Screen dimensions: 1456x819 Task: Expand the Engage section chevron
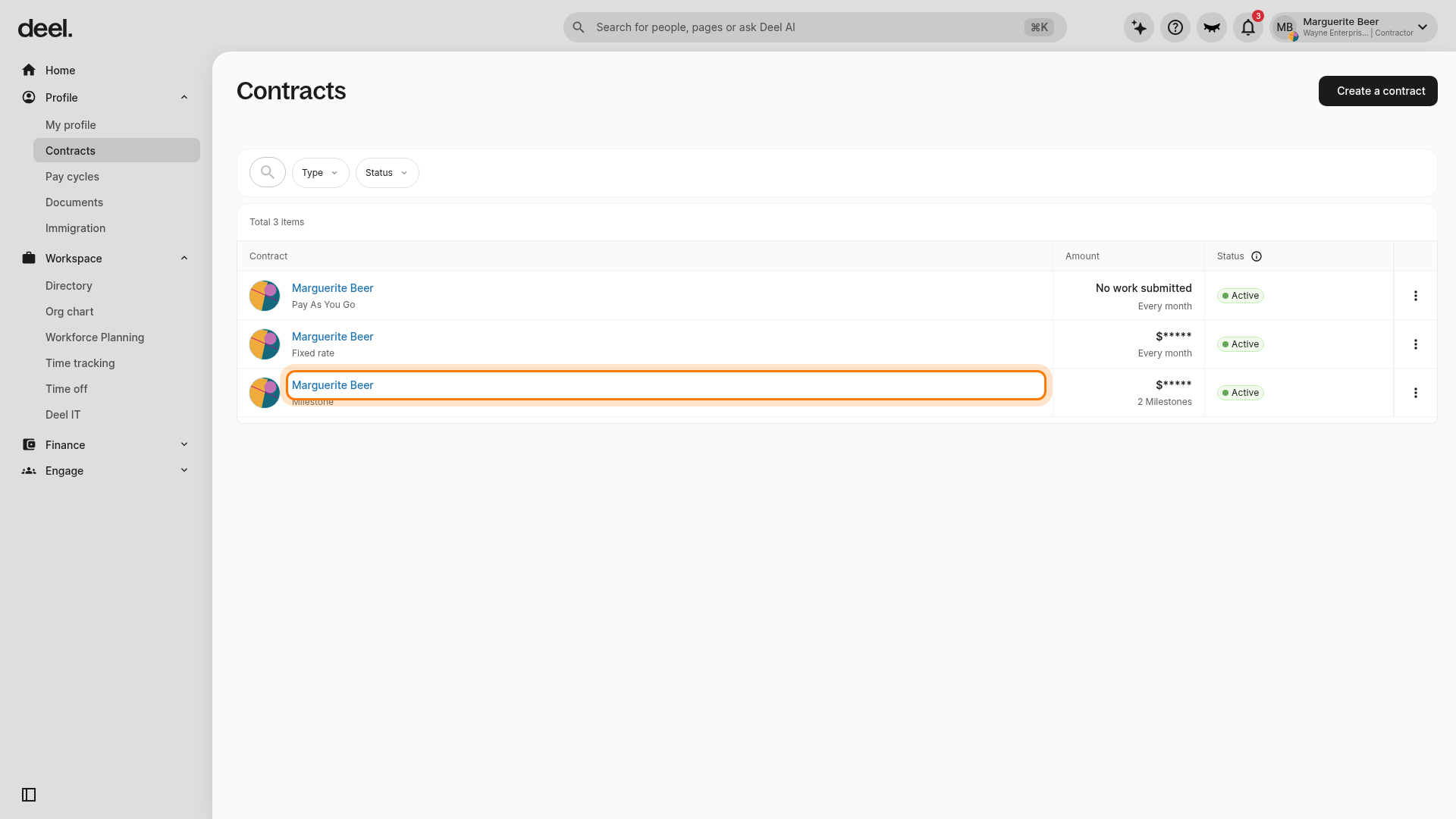(x=184, y=471)
